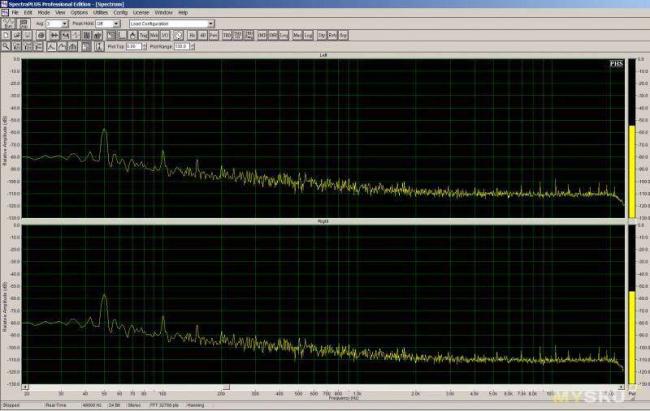Image resolution: width=650 pixels, height=411 pixels.
Task: Open the Mode menu
Action: pyautogui.click(x=44, y=12)
